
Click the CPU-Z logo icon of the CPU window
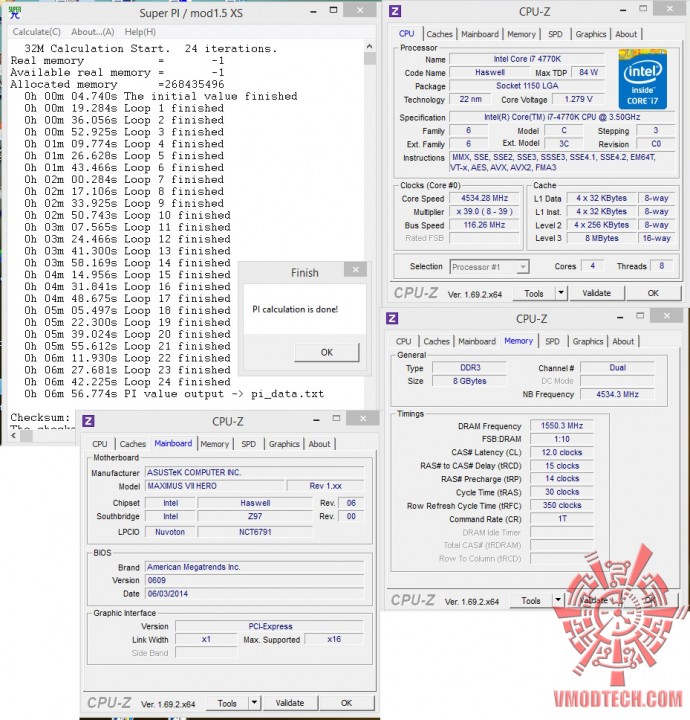point(395,11)
